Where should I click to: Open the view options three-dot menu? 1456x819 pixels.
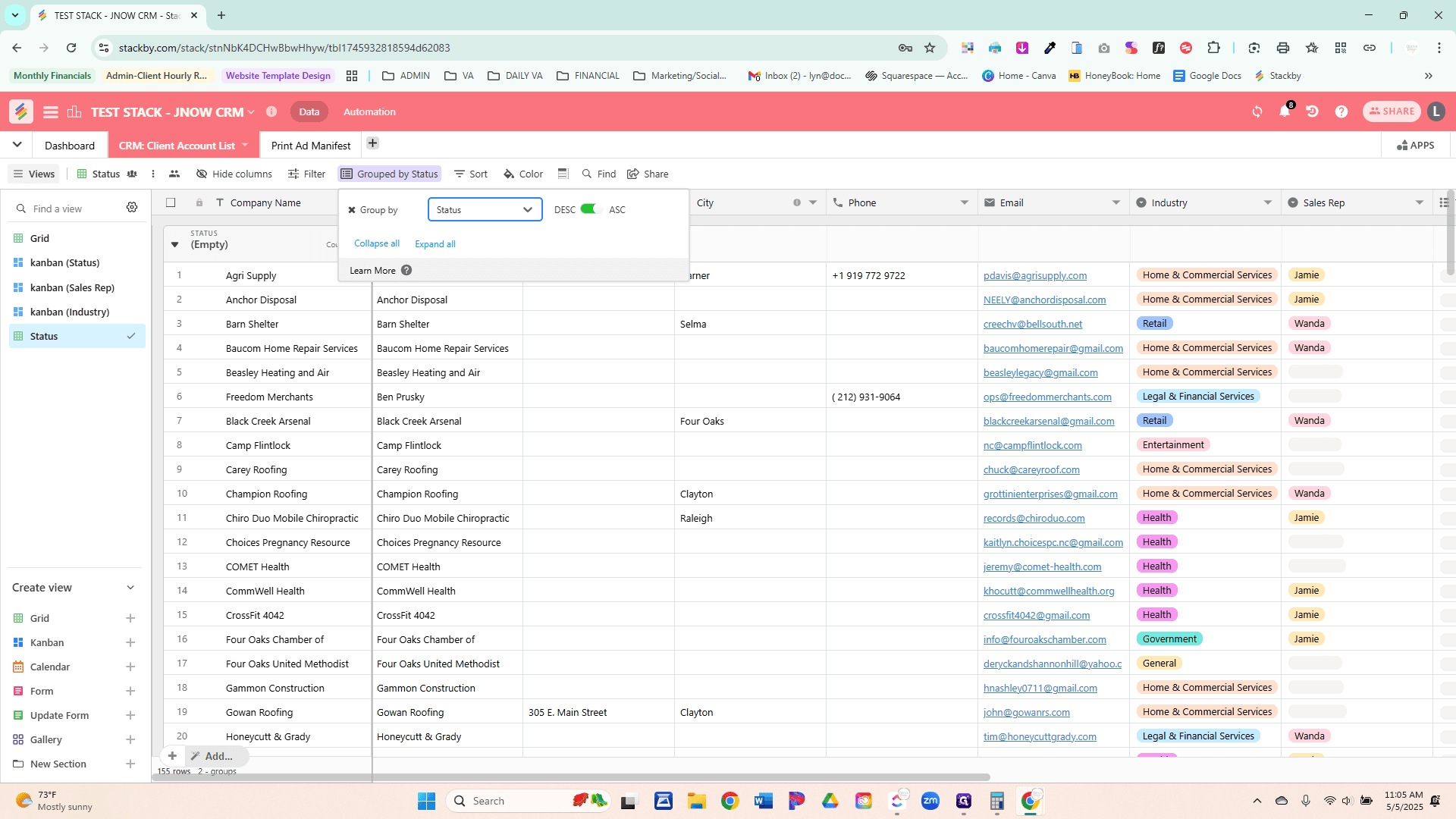point(153,174)
